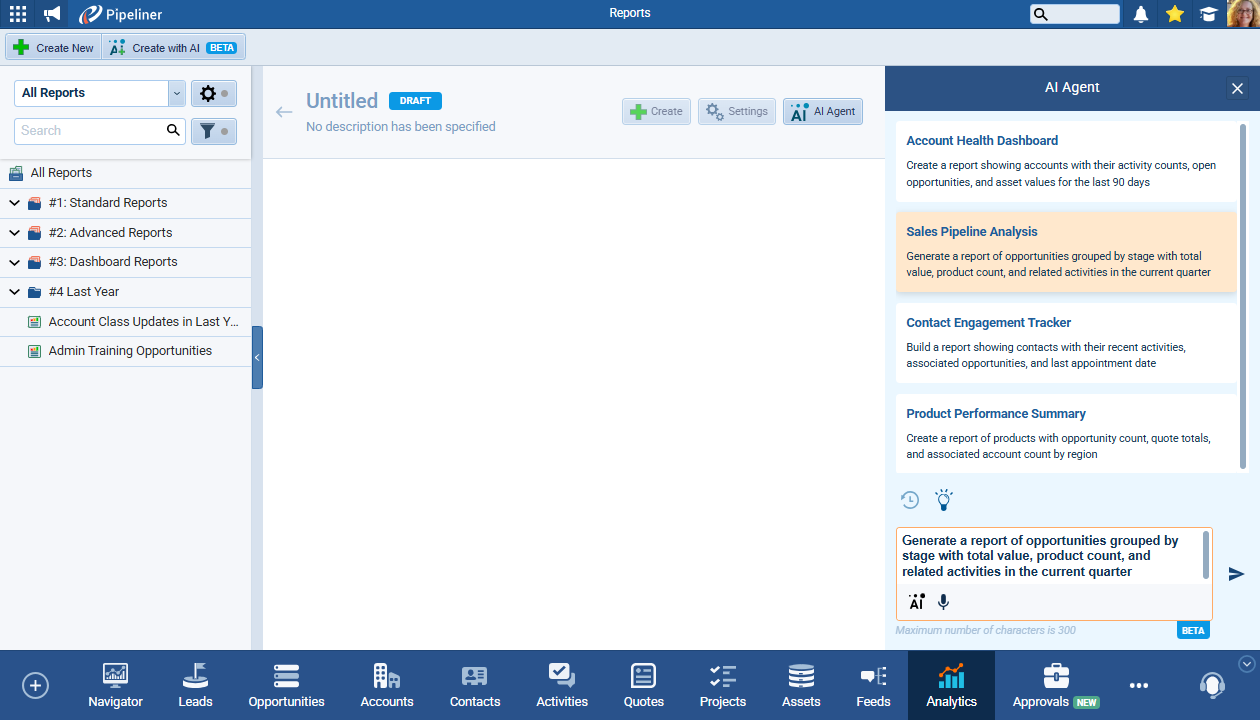Click the Create New button
Screen dimensions: 1260x720
[x=53, y=48]
